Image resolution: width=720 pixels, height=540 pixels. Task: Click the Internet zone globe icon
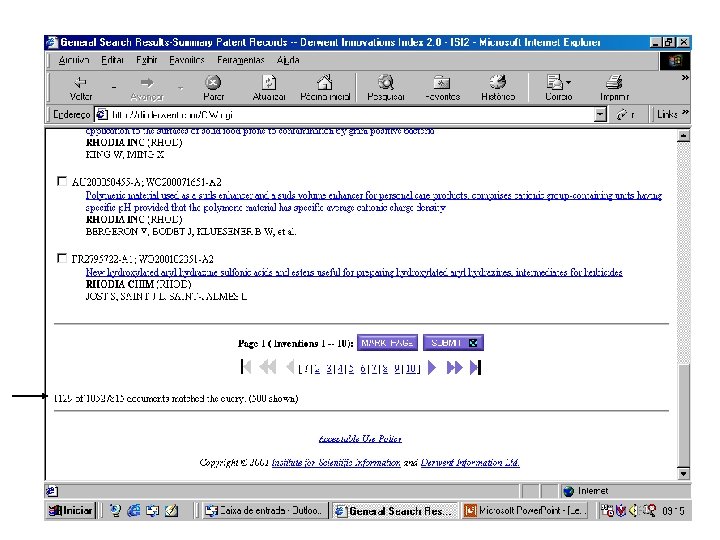[x=568, y=491]
